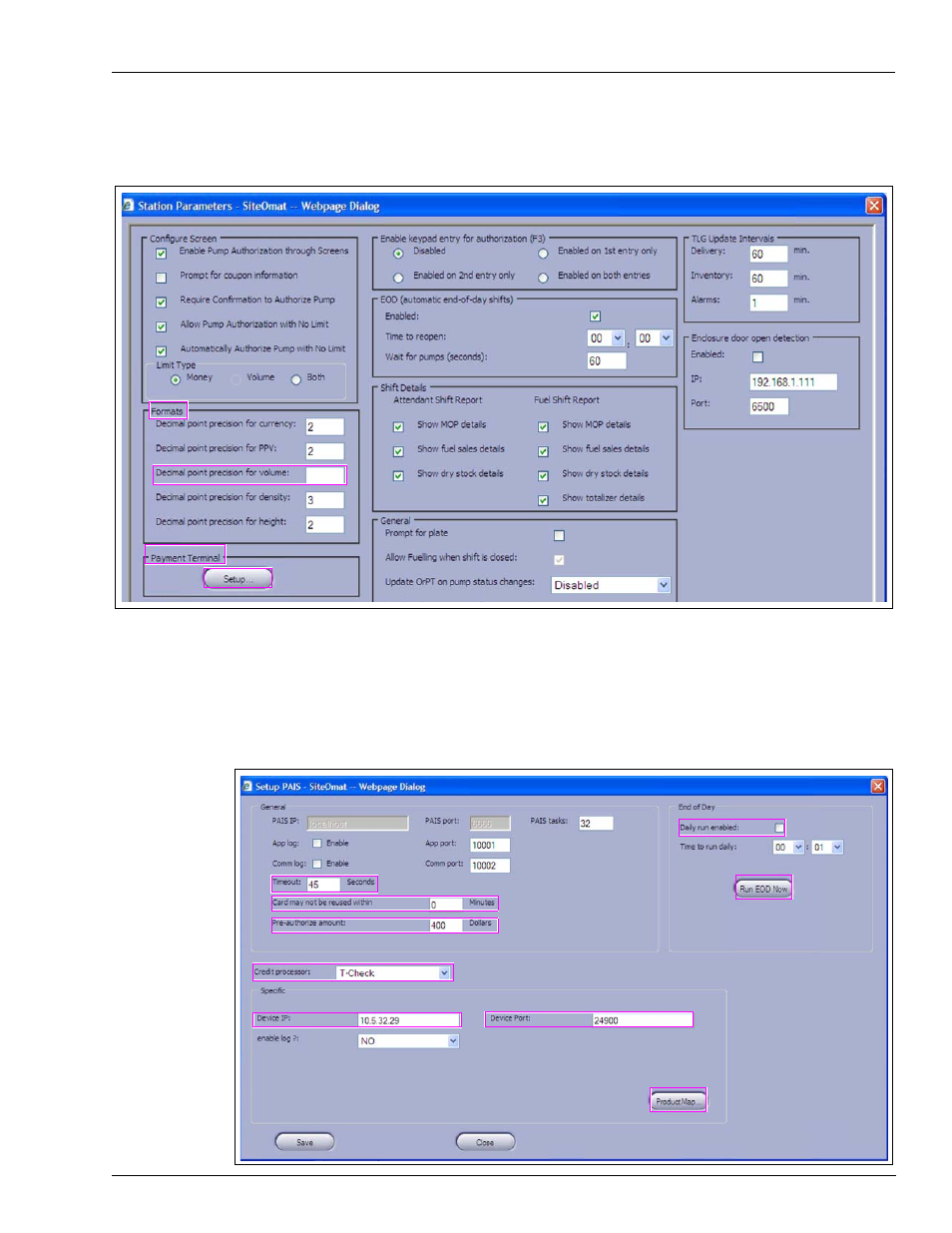
Task: Check Prompt for coupon information
Action: click(161, 278)
